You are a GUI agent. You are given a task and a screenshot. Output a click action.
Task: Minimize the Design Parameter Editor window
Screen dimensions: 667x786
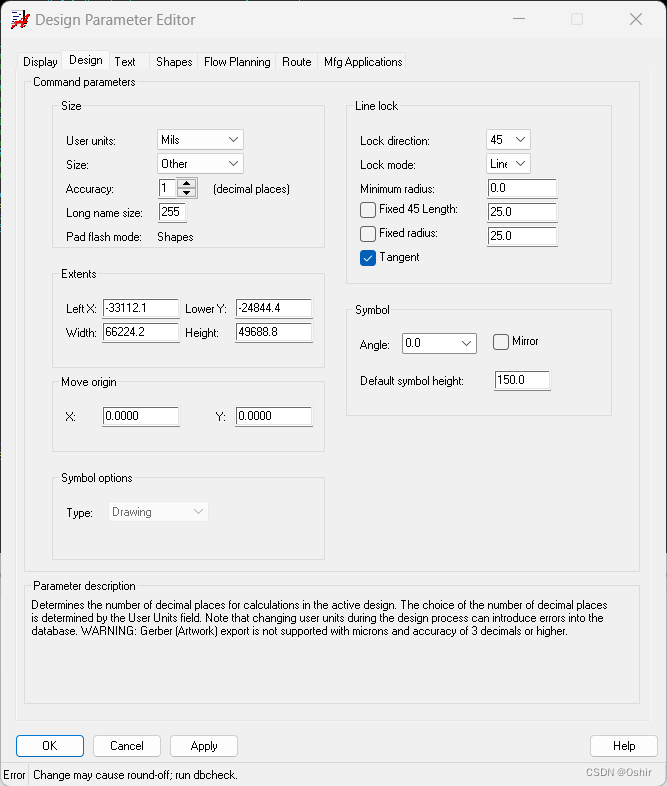517,19
